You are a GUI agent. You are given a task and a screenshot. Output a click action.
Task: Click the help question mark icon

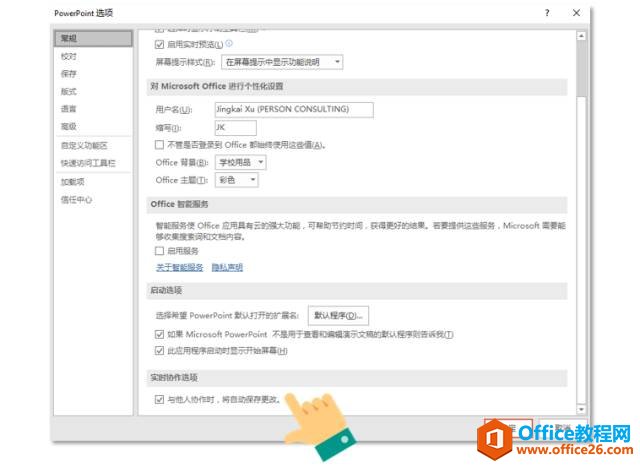547,13
